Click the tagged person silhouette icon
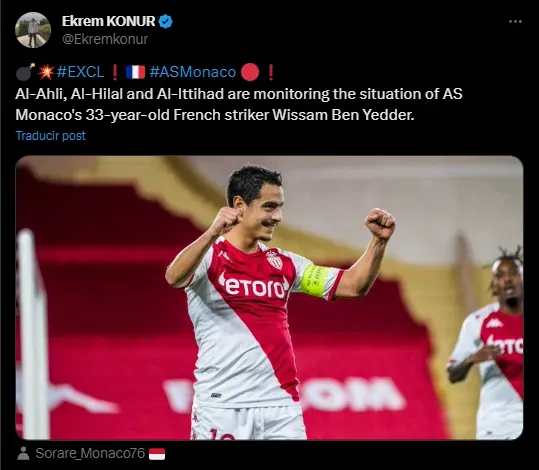539x470 pixels. click(x=23, y=453)
